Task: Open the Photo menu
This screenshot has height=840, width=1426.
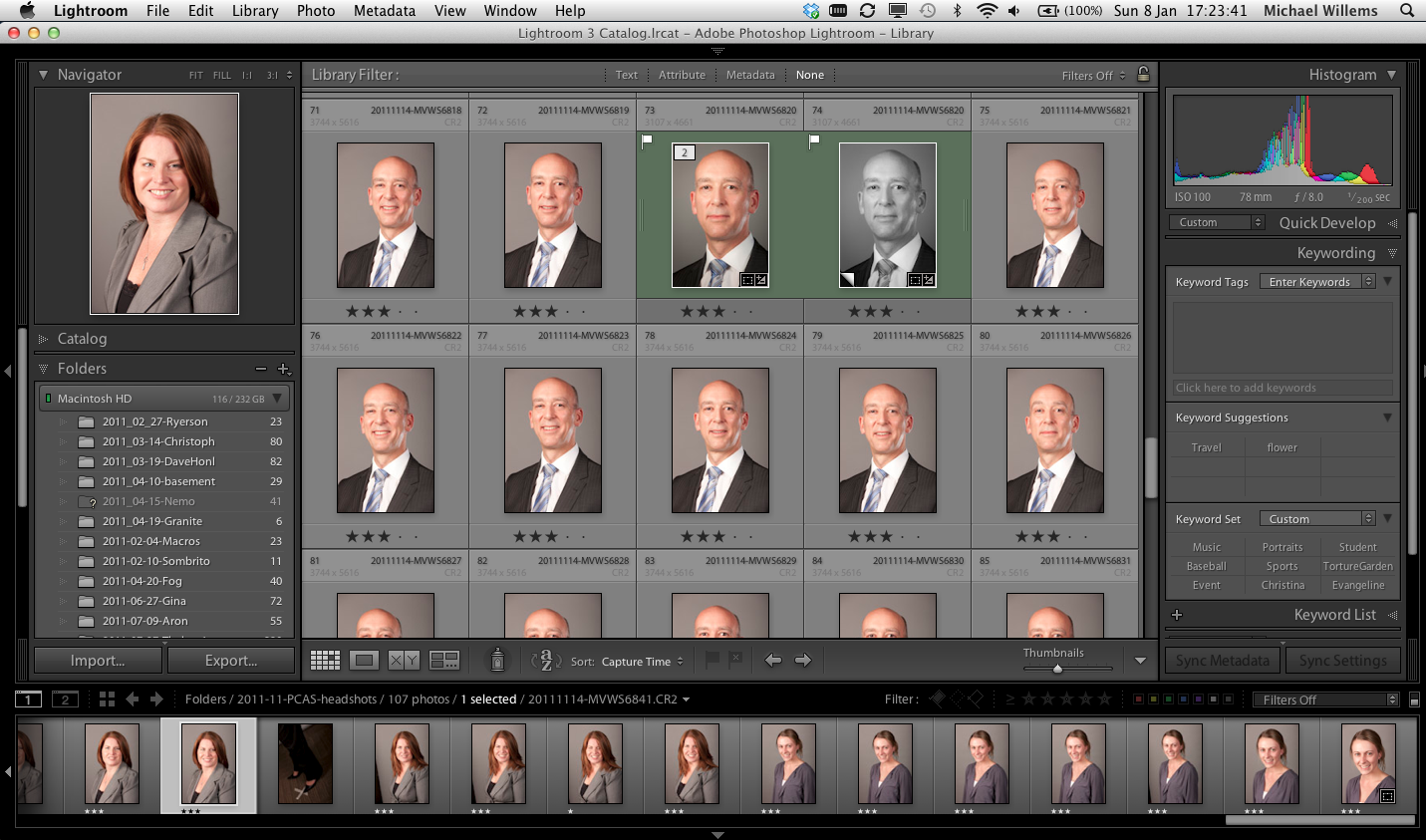Action: click(x=315, y=11)
